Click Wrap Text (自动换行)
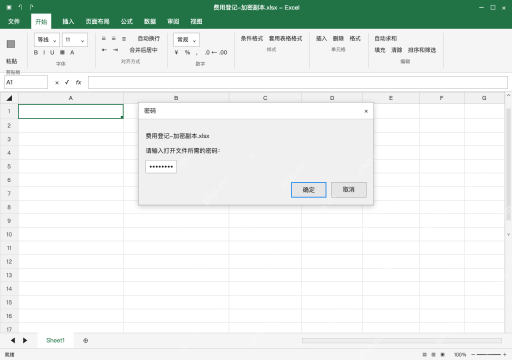The width and height of the screenshot is (512, 360). point(149,39)
